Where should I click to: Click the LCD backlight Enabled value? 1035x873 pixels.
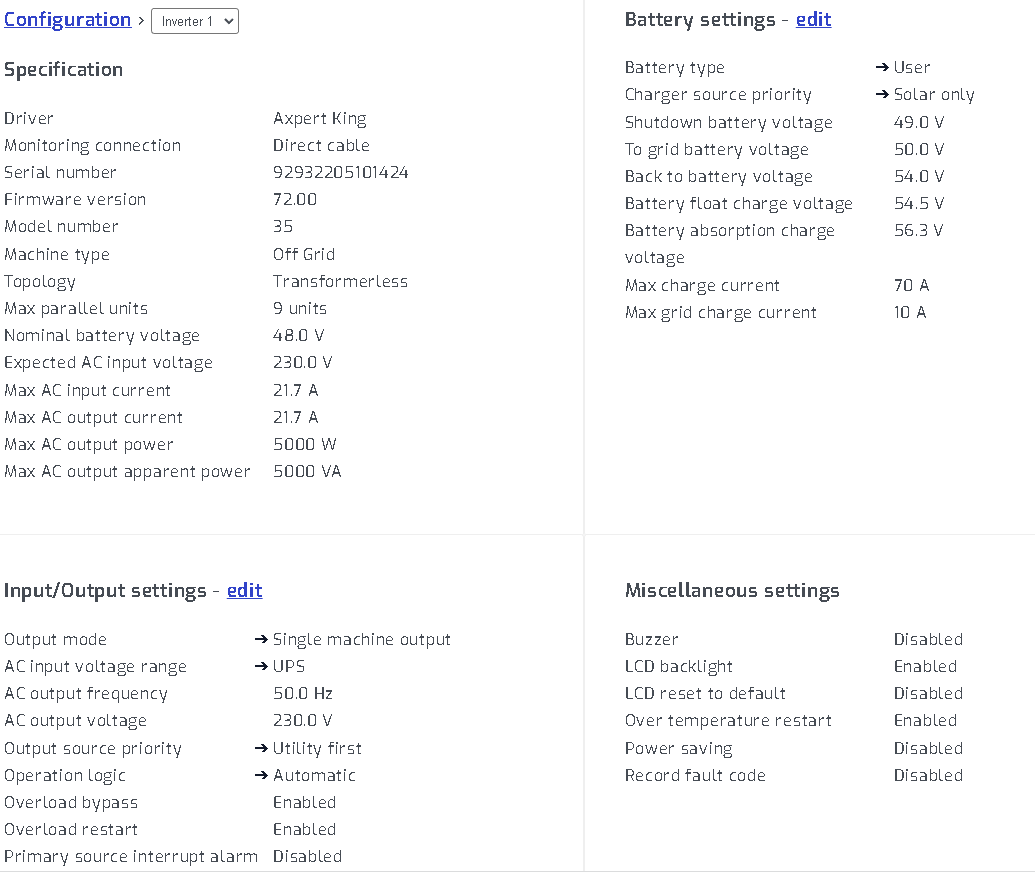[925, 667]
